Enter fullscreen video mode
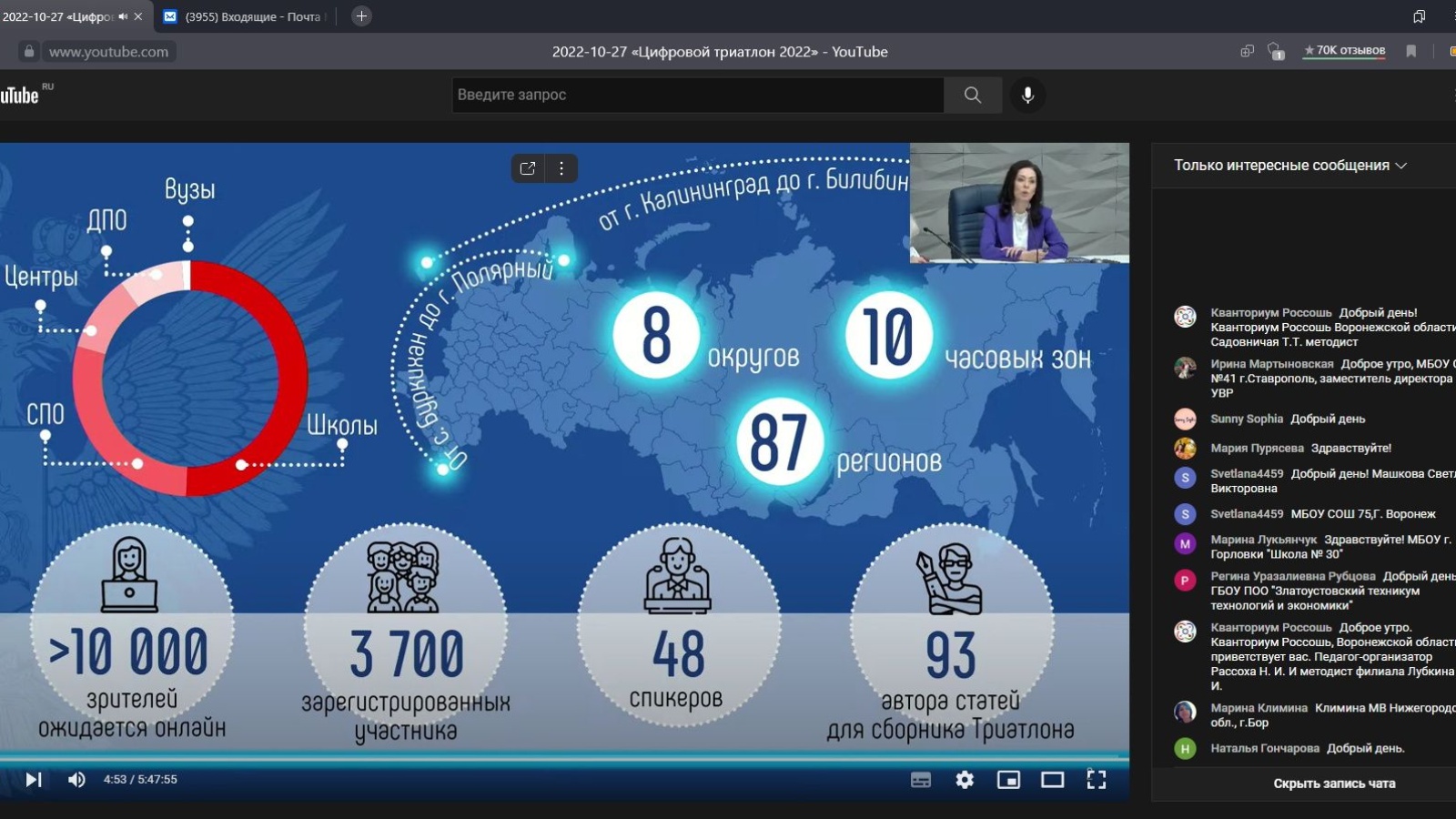 [1097, 780]
